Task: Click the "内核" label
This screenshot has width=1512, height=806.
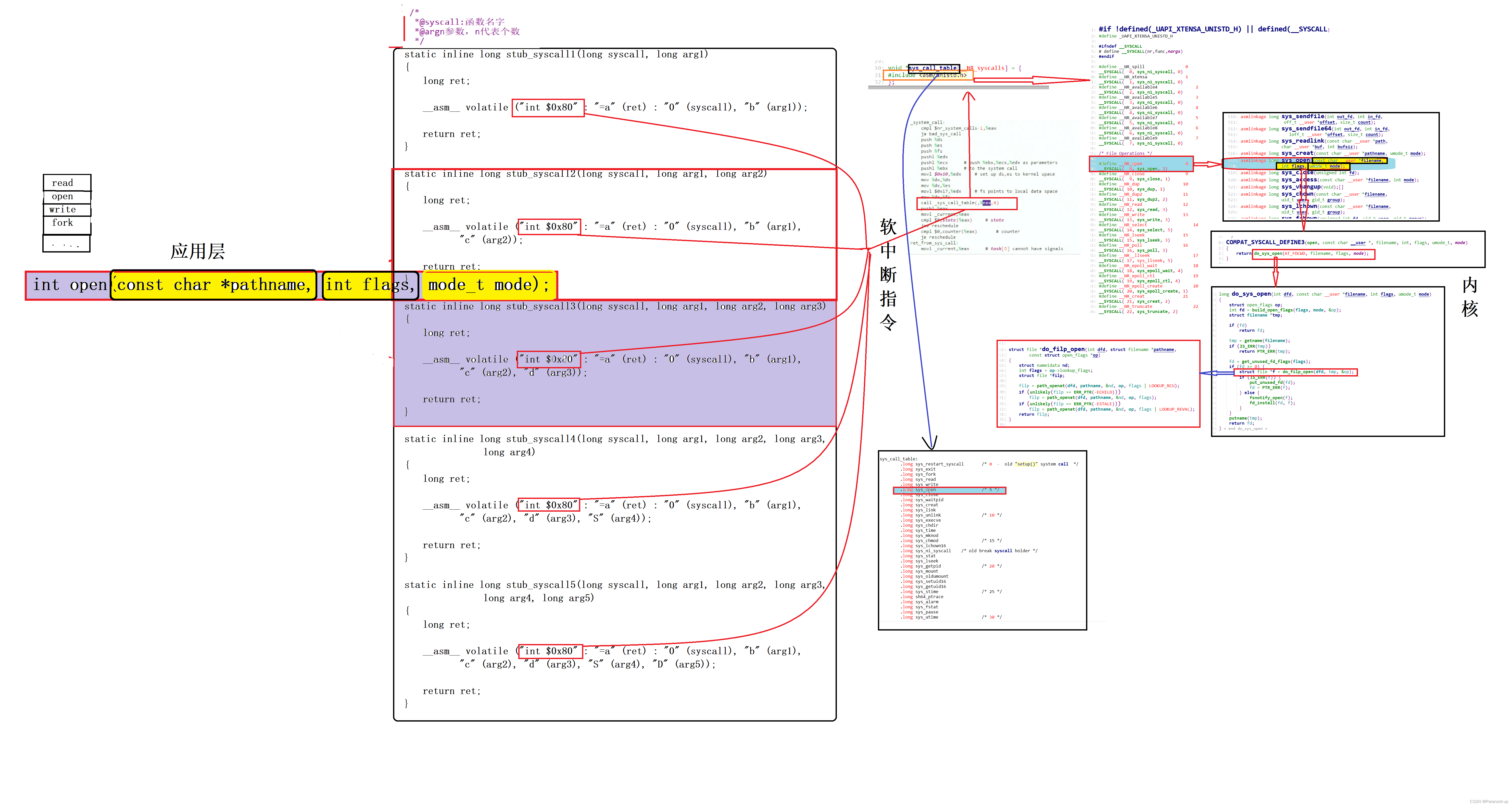Action: click(x=1469, y=297)
